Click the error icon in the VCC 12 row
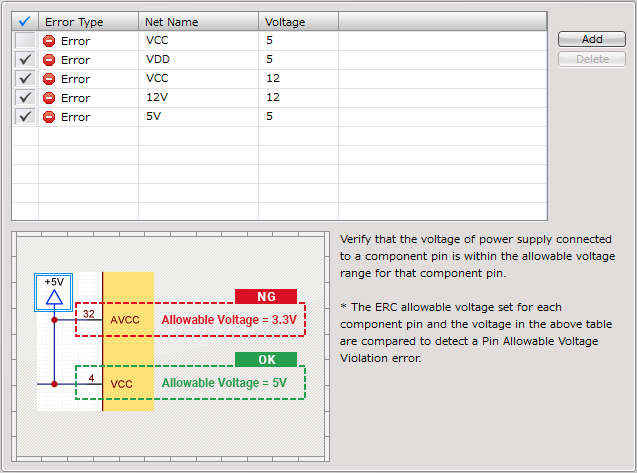The height and width of the screenshot is (473, 637). pyautogui.click(x=49, y=79)
